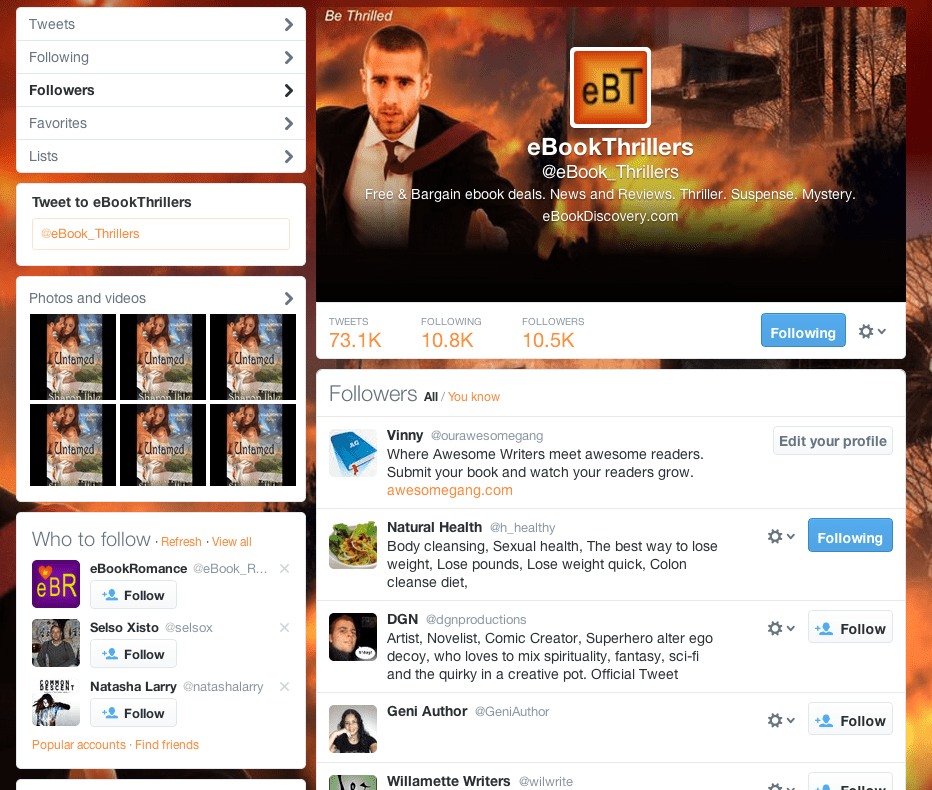Open the Lists sidebar section

(161, 156)
